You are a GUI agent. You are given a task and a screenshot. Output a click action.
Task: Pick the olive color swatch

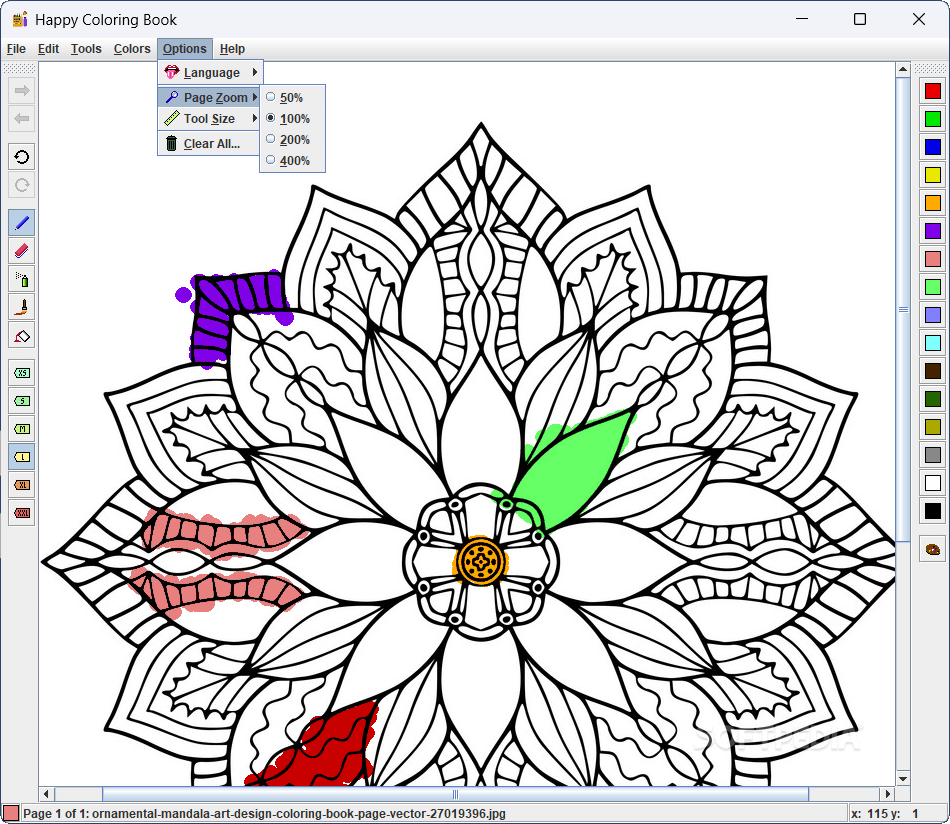pos(932,427)
